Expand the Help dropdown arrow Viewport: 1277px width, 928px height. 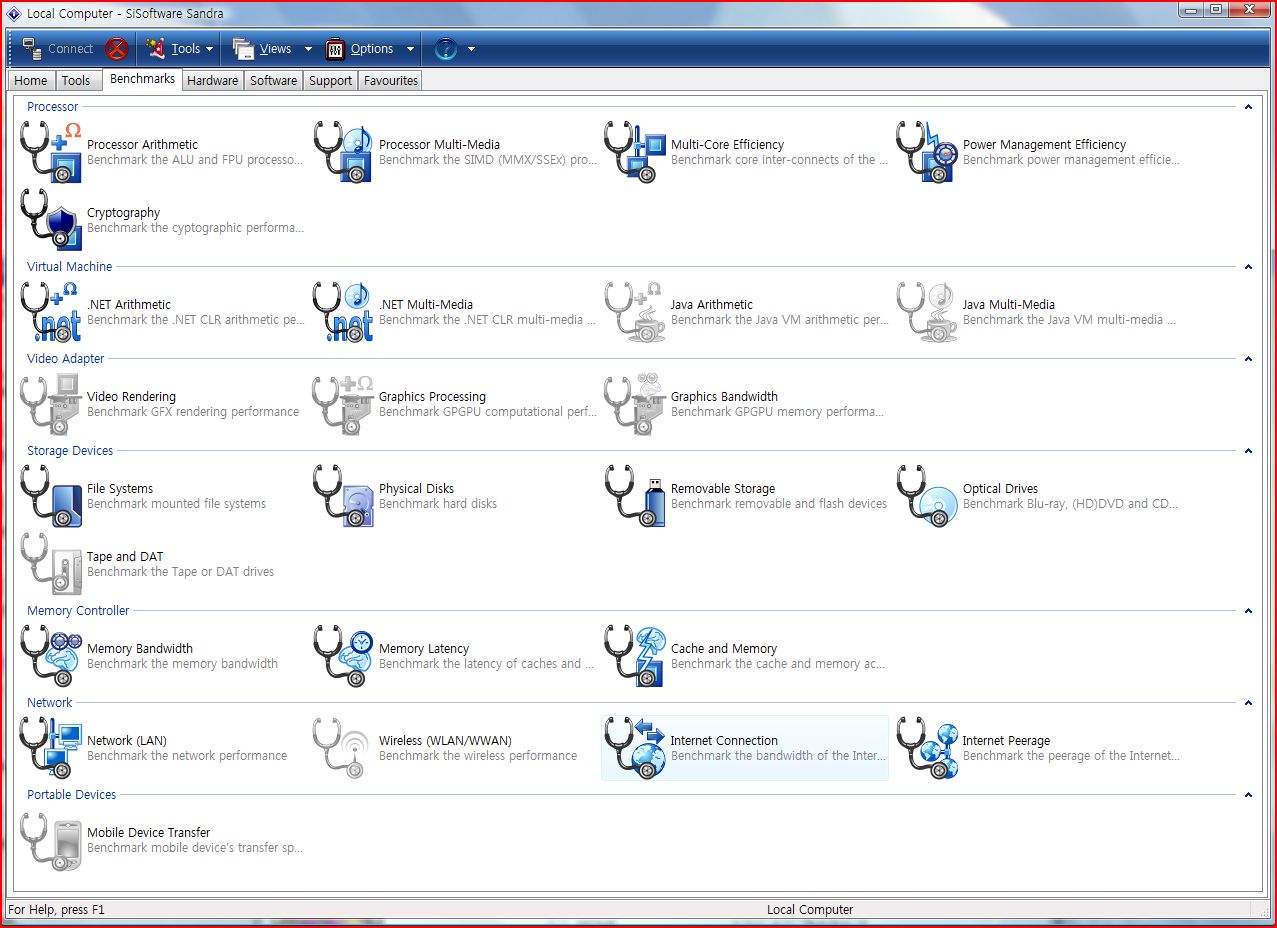[471, 49]
